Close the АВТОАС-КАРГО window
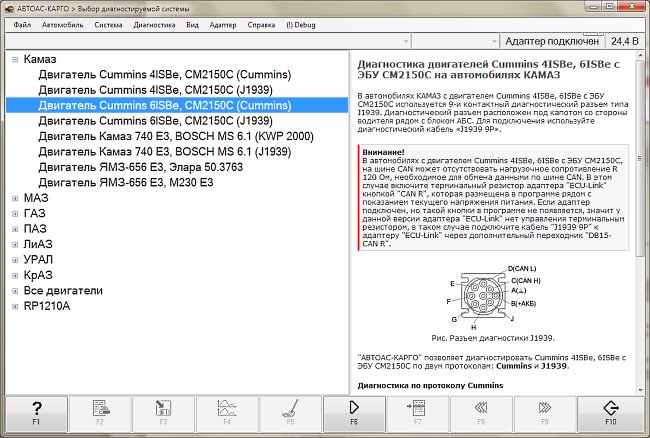Image resolution: width=650 pixels, height=438 pixels. [632, 7]
